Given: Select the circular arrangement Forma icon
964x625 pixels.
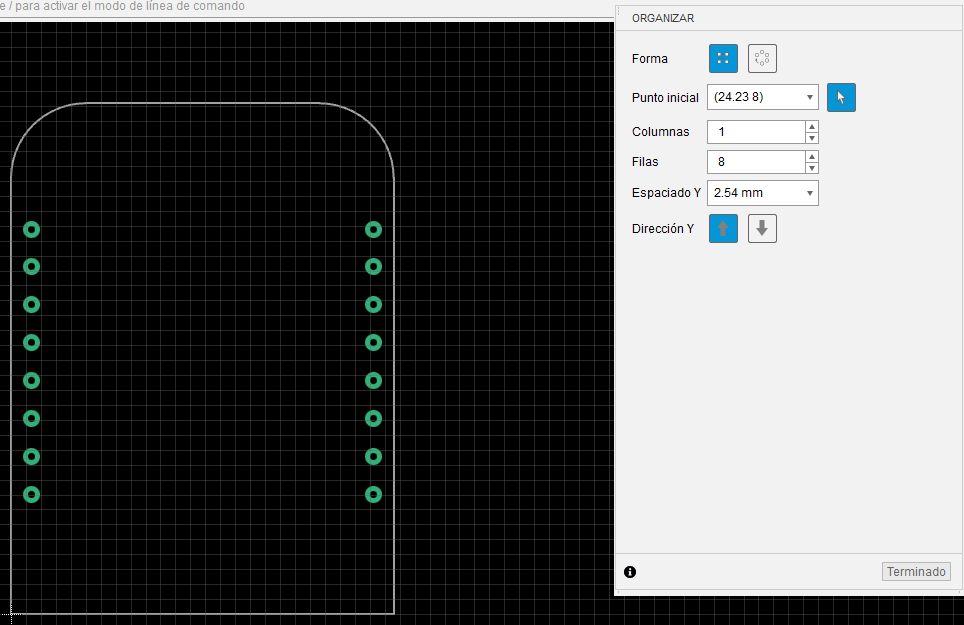Looking at the screenshot, I should pos(762,58).
